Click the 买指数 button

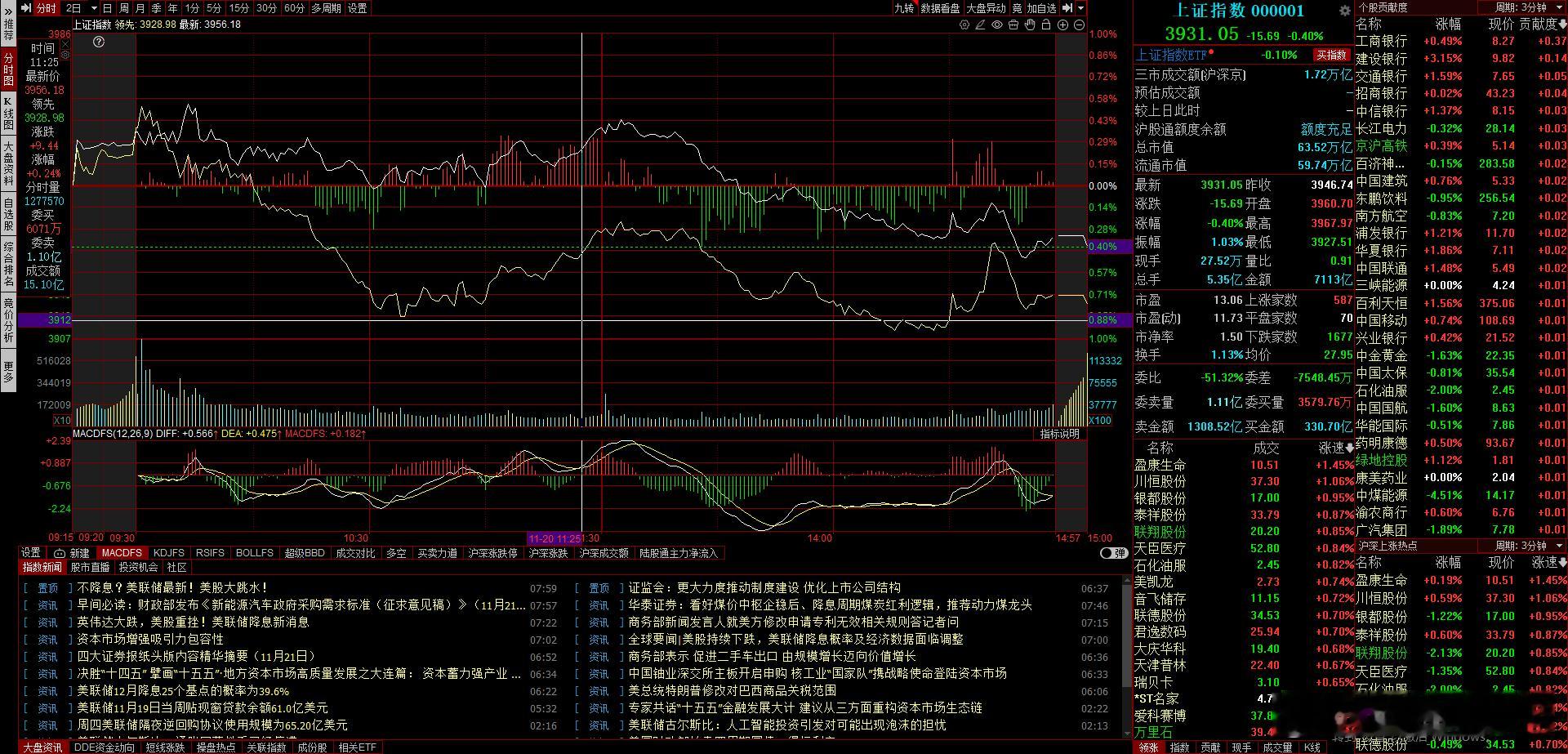1331,55
